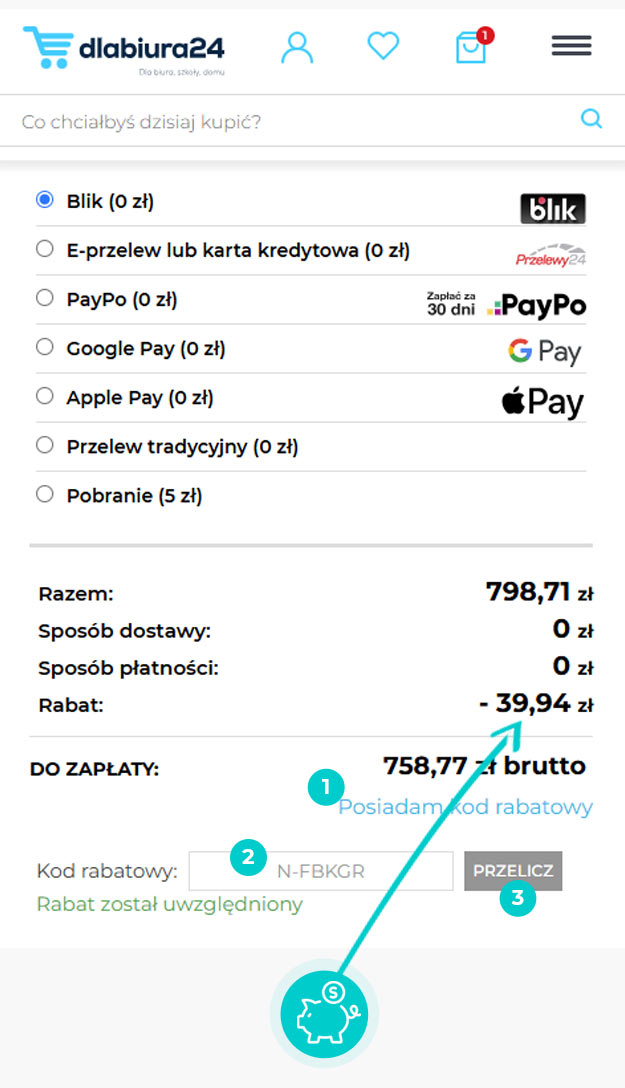The height and width of the screenshot is (1088, 625).
Task: Select Google Pay payment method
Action: [44, 347]
